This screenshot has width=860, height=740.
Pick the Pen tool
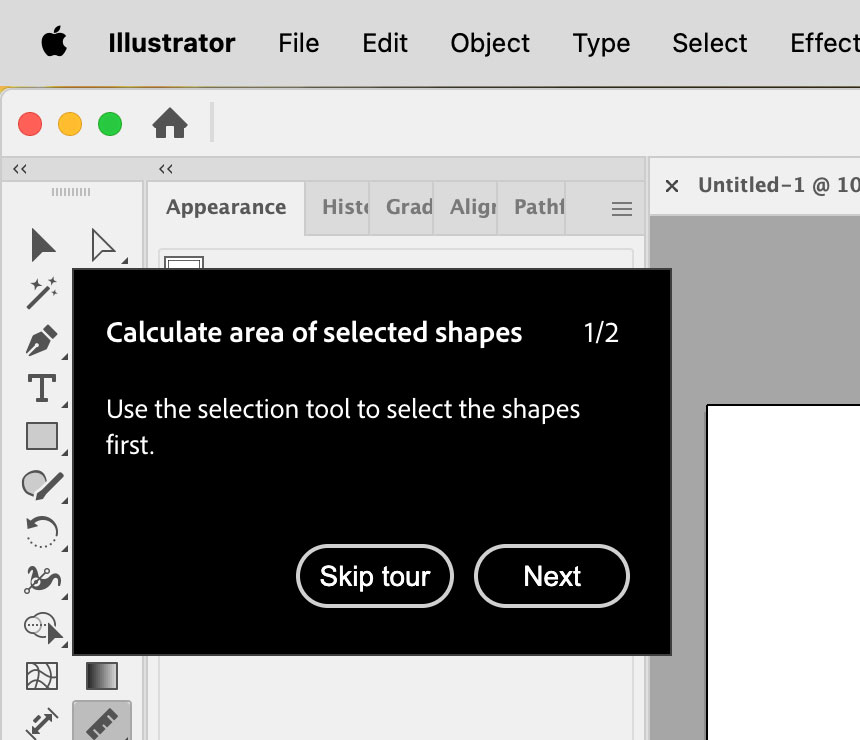click(x=40, y=340)
